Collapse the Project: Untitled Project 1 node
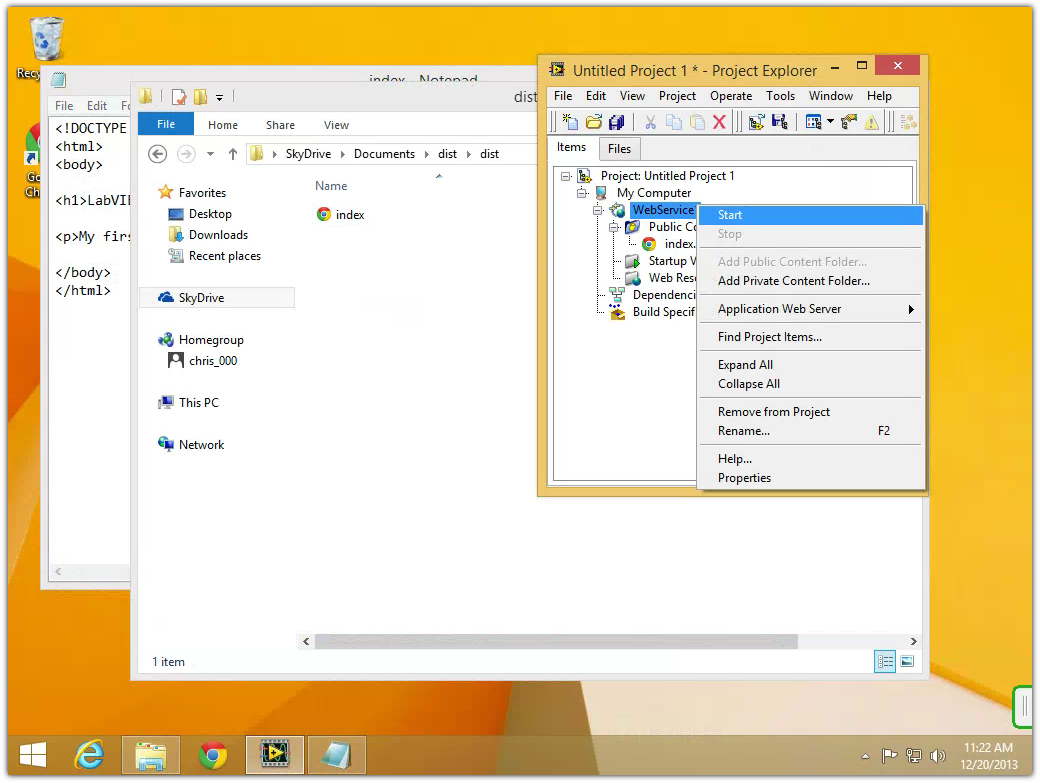 (x=566, y=176)
